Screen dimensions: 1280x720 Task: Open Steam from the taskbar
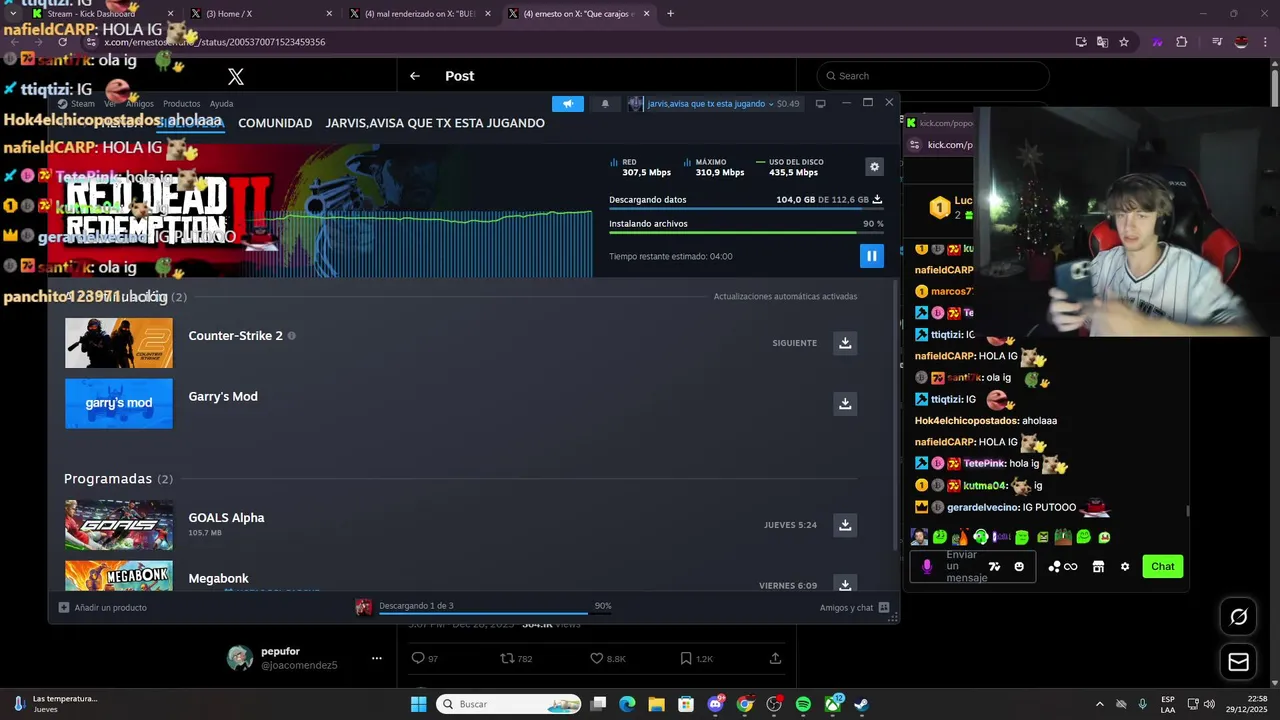tap(861, 704)
